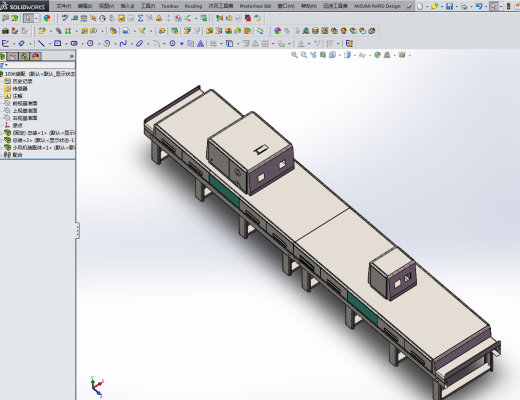The height and width of the screenshot is (400, 520).
Task: Click the Open file folder icon
Action: (434, 6)
